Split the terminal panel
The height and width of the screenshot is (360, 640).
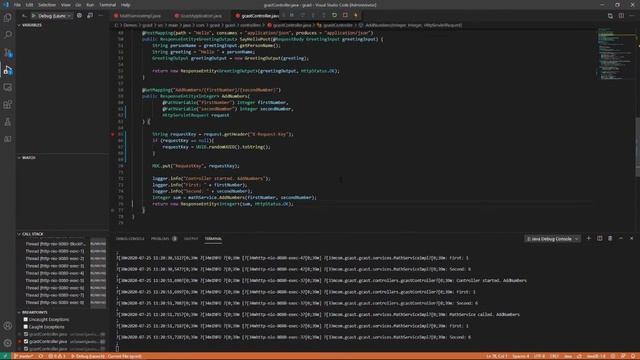(x=600, y=238)
